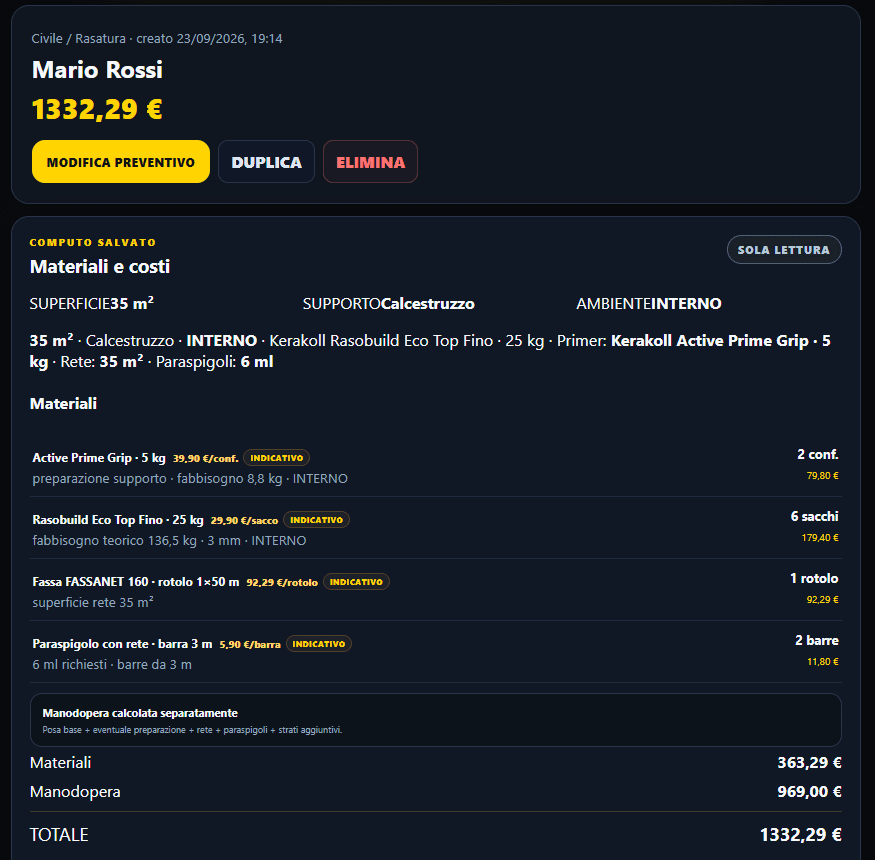
Task: Click the yellow 1332,29 € total under Mario Rossi
Action: click(x=97, y=109)
